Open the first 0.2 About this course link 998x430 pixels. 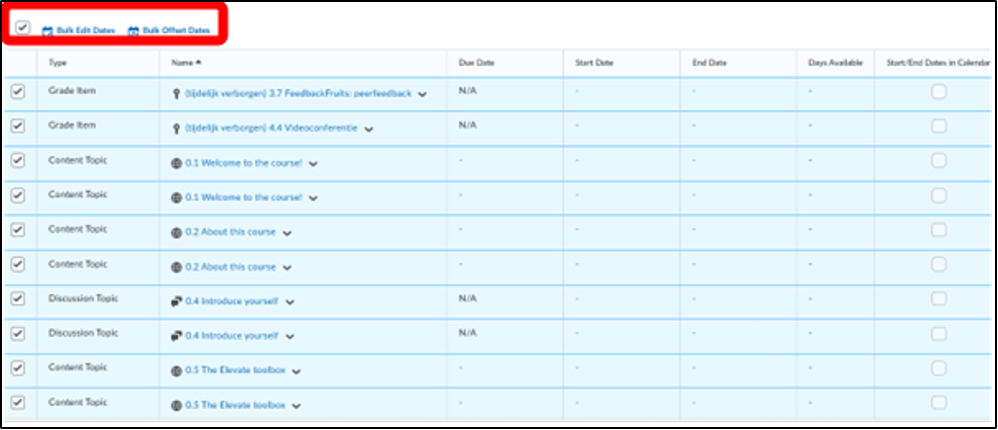(x=230, y=232)
